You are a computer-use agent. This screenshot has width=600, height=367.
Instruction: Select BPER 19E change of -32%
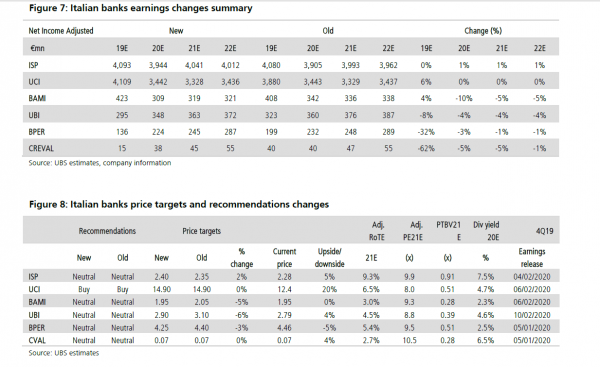coord(426,132)
